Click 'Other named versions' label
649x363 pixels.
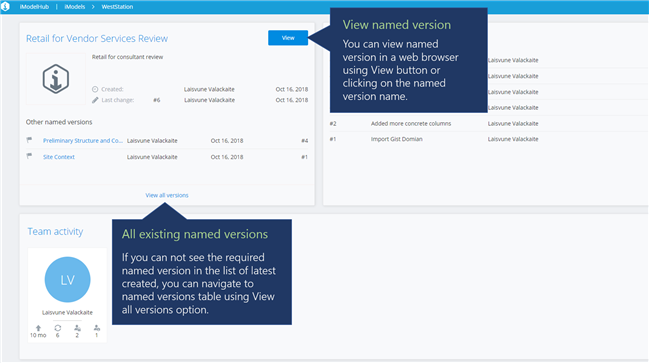[x=59, y=122]
